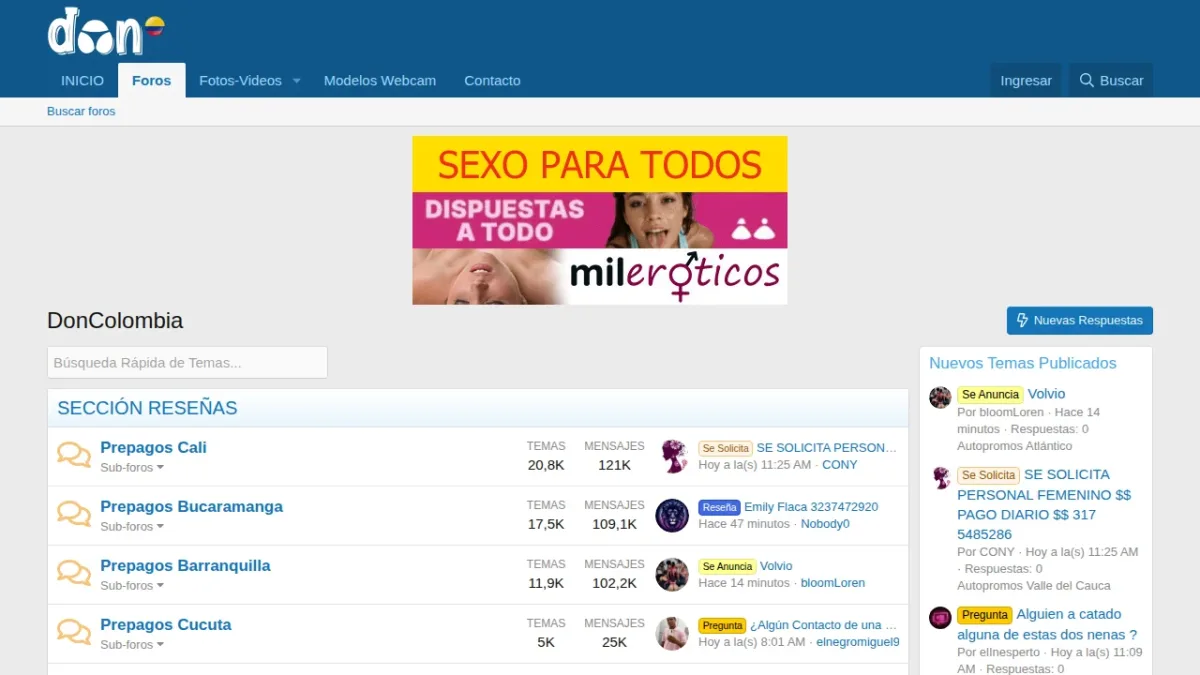Click bloomLoren's avatar beside the sidebar Volvio topic
The image size is (1200, 675).
(x=940, y=397)
